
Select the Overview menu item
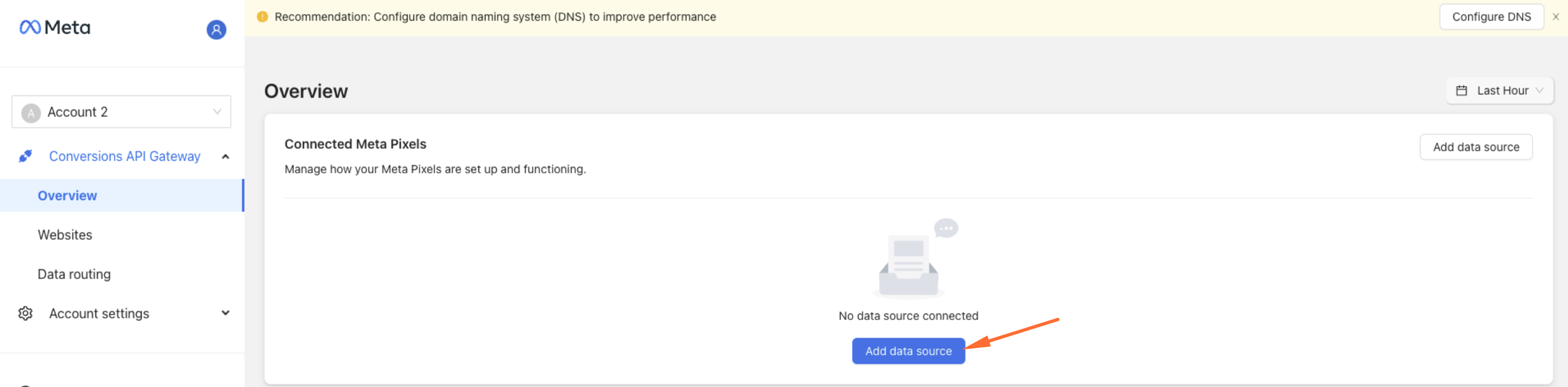coord(121,196)
